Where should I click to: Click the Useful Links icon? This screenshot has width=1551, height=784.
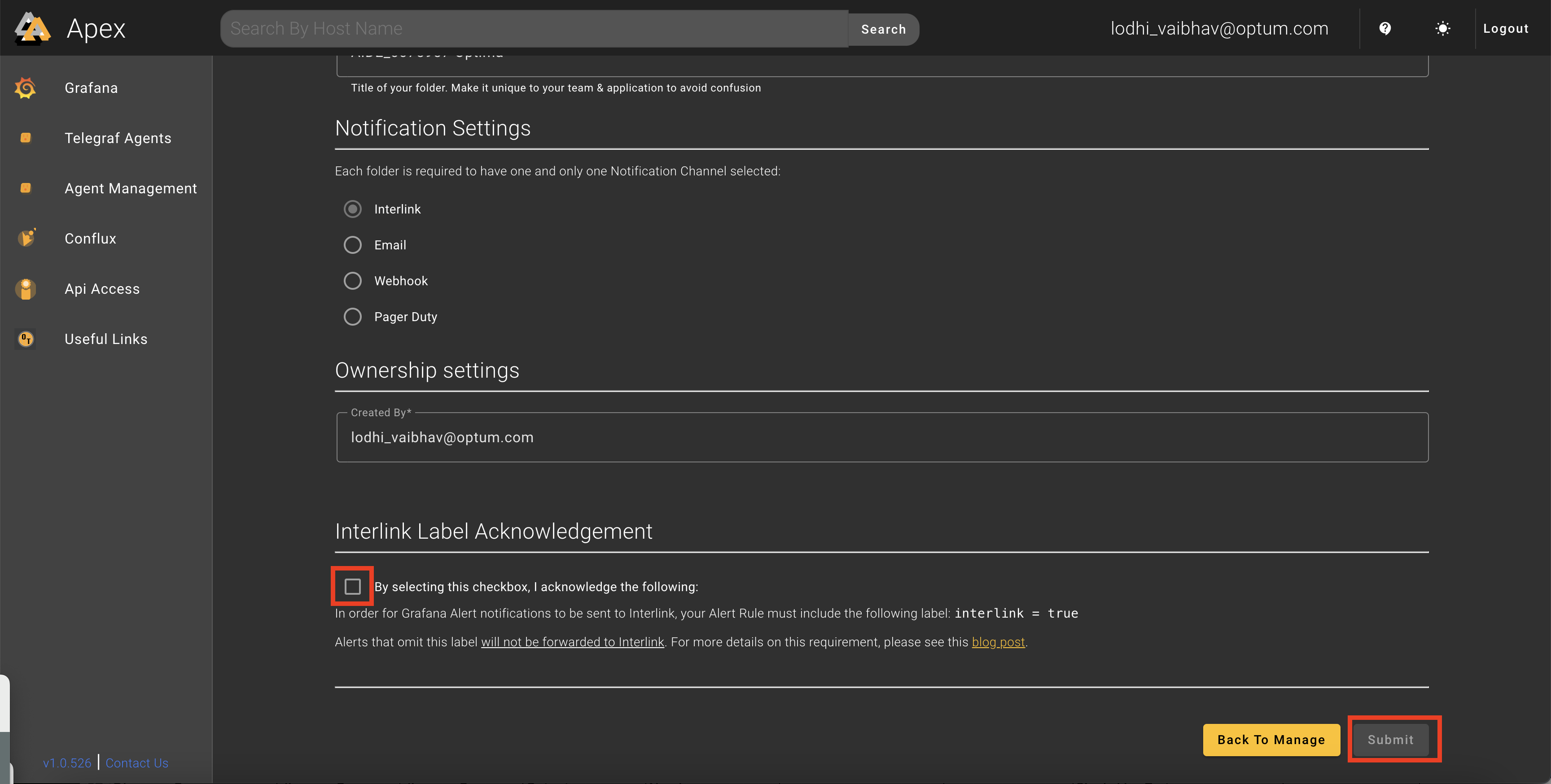(x=25, y=340)
